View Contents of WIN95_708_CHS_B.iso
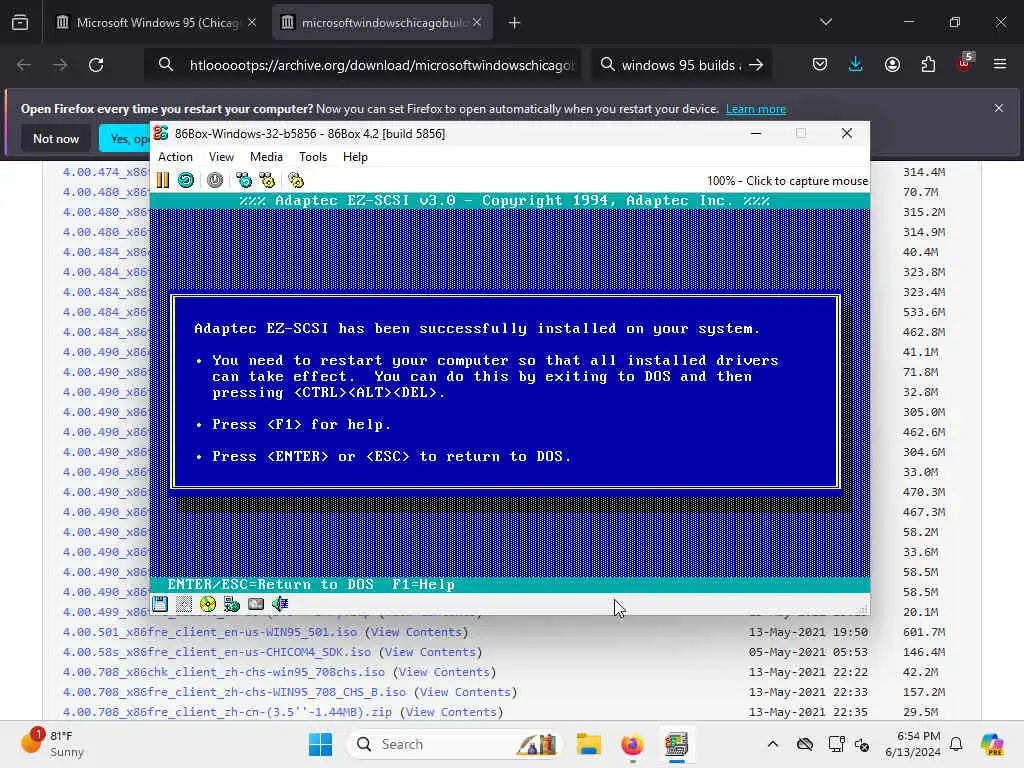The width and height of the screenshot is (1024, 768). (x=465, y=692)
